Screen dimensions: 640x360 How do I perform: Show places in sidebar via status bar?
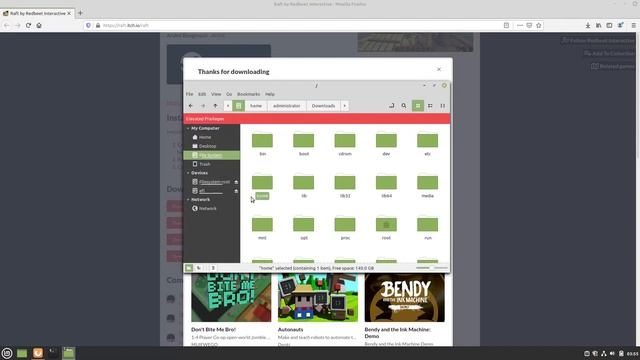click(x=189, y=268)
